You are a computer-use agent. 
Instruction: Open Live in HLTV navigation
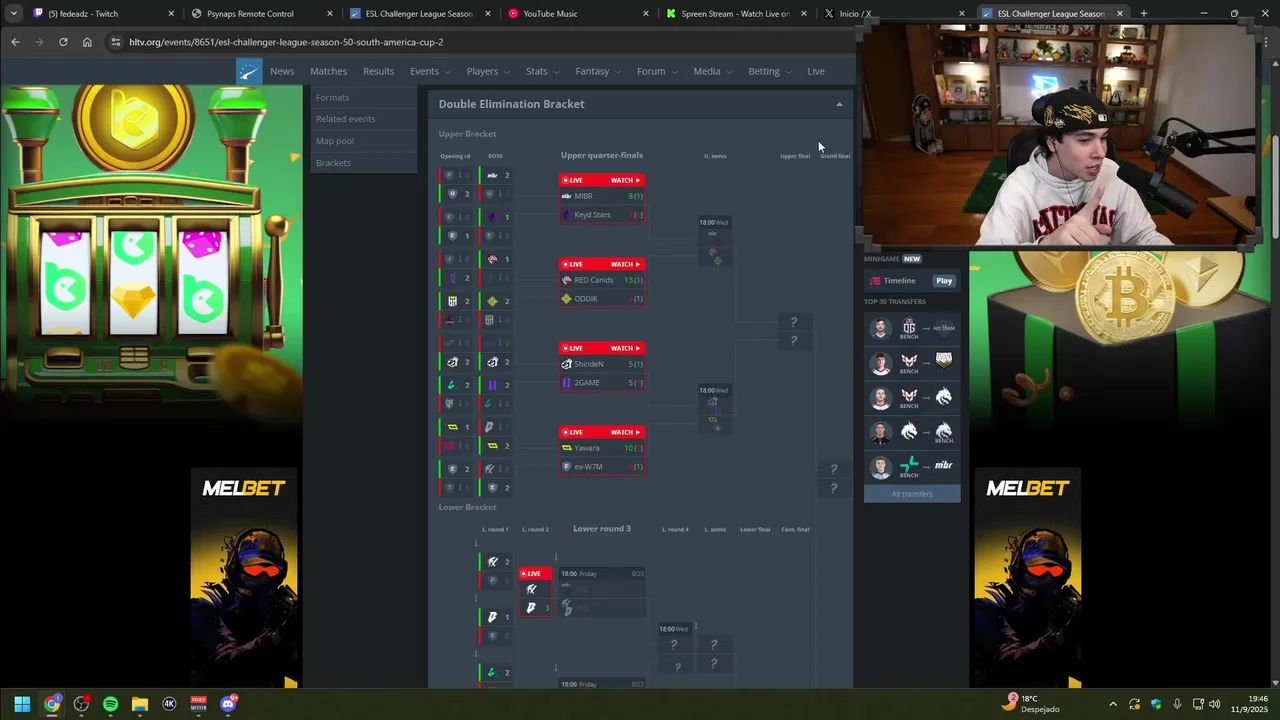(x=816, y=71)
